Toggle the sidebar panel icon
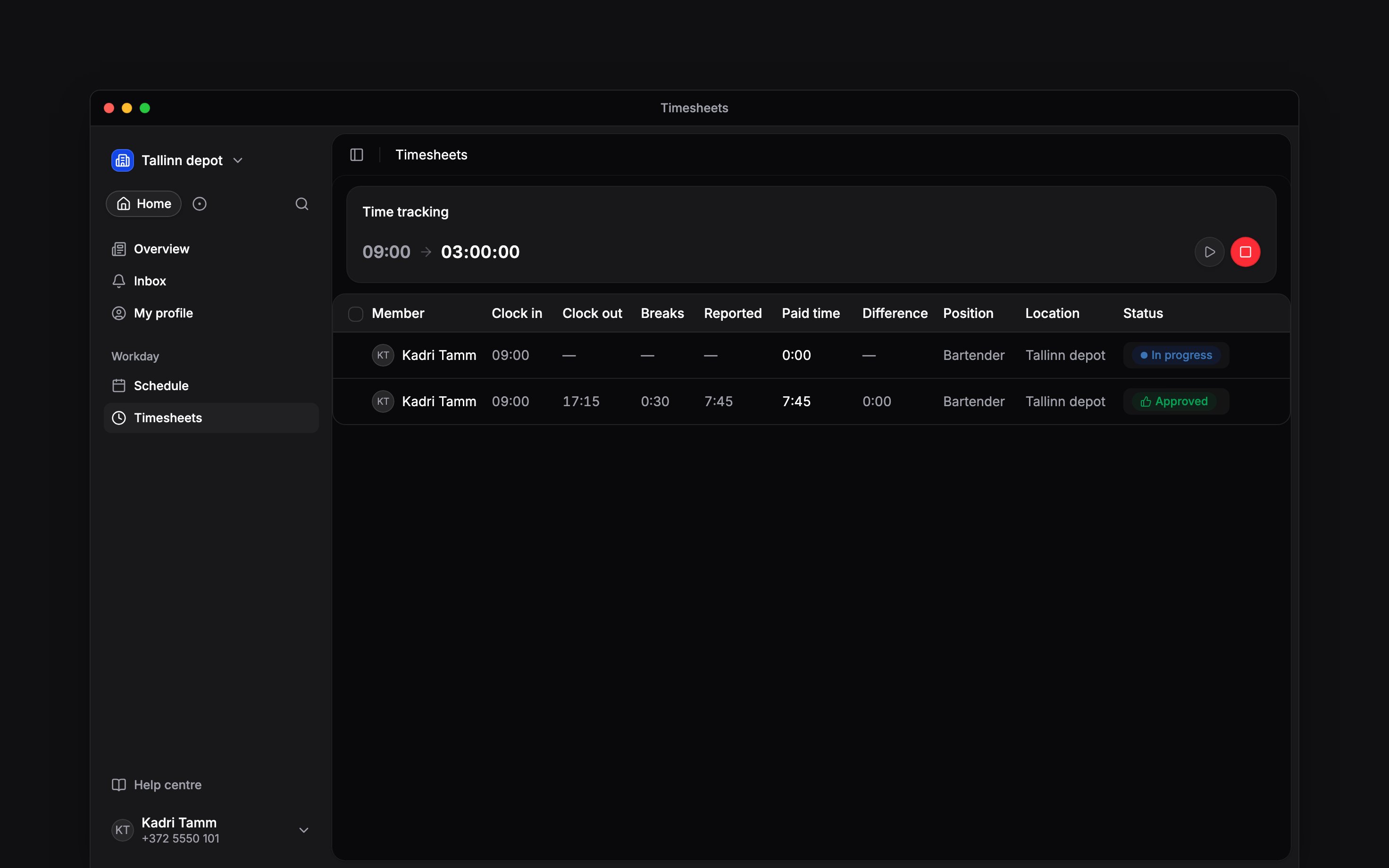This screenshot has height=868, width=1389. [356, 155]
